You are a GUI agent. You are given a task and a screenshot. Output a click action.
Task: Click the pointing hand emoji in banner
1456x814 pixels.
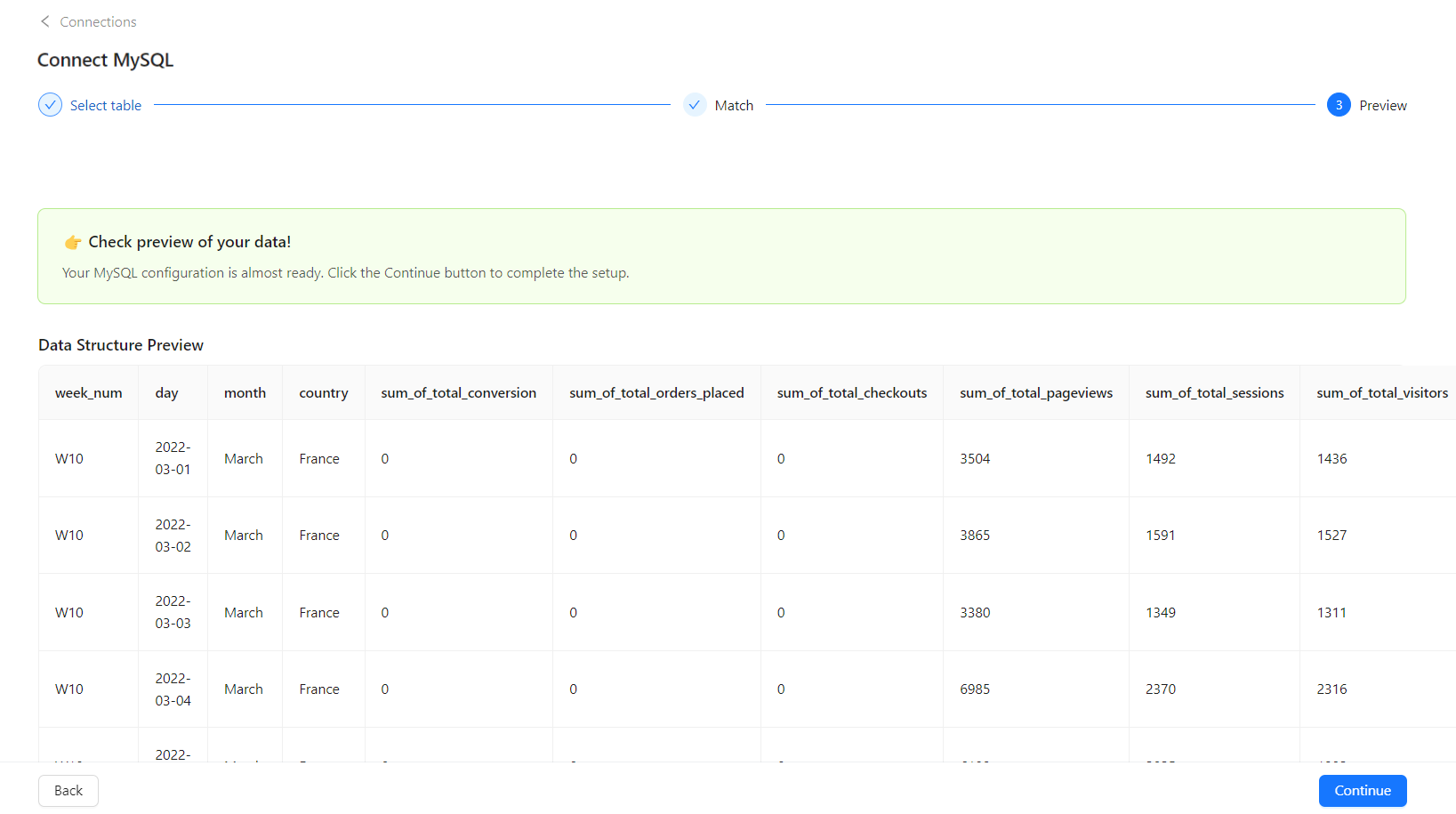(x=73, y=242)
